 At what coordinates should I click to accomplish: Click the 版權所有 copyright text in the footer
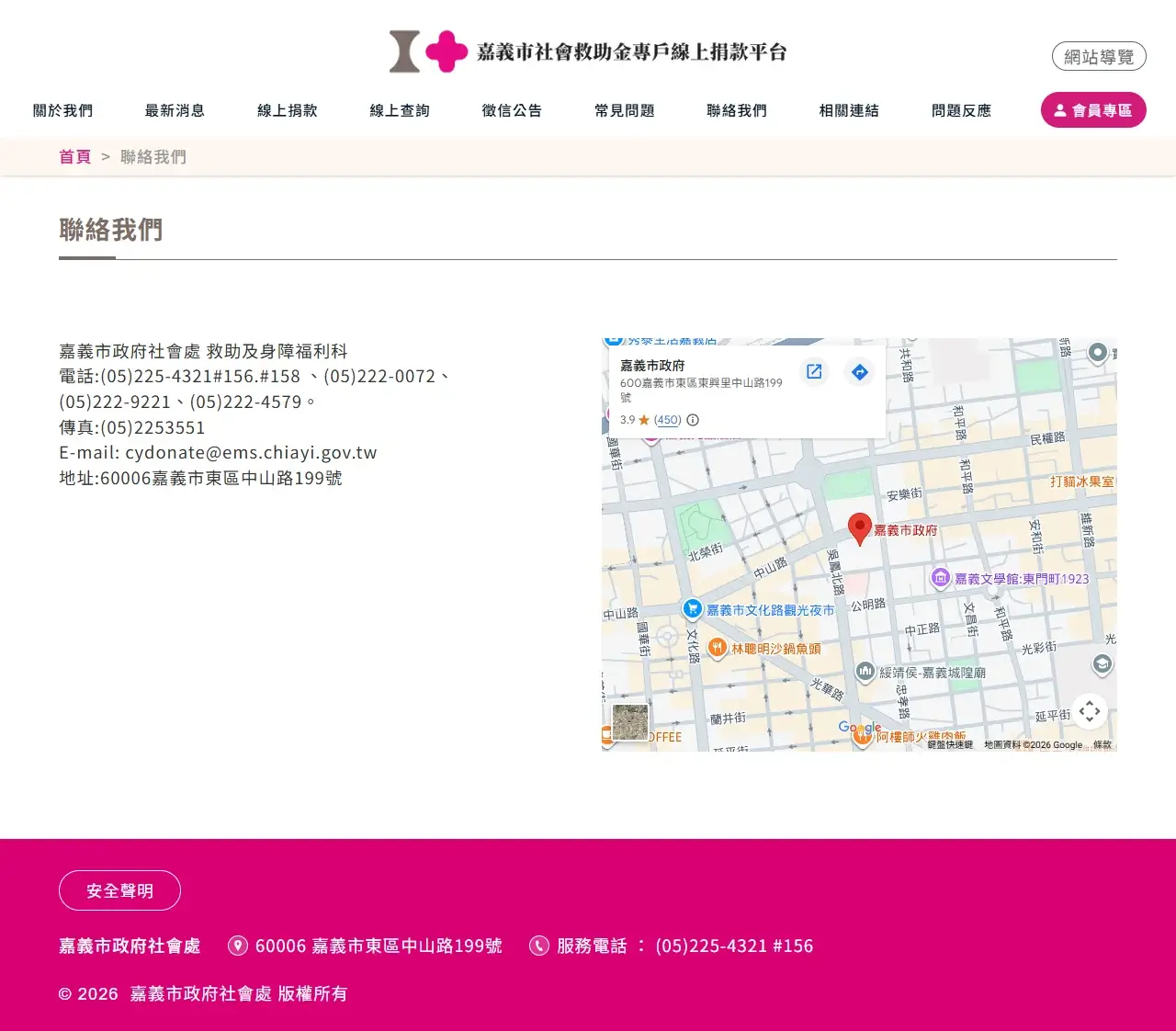tap(313, 993)
